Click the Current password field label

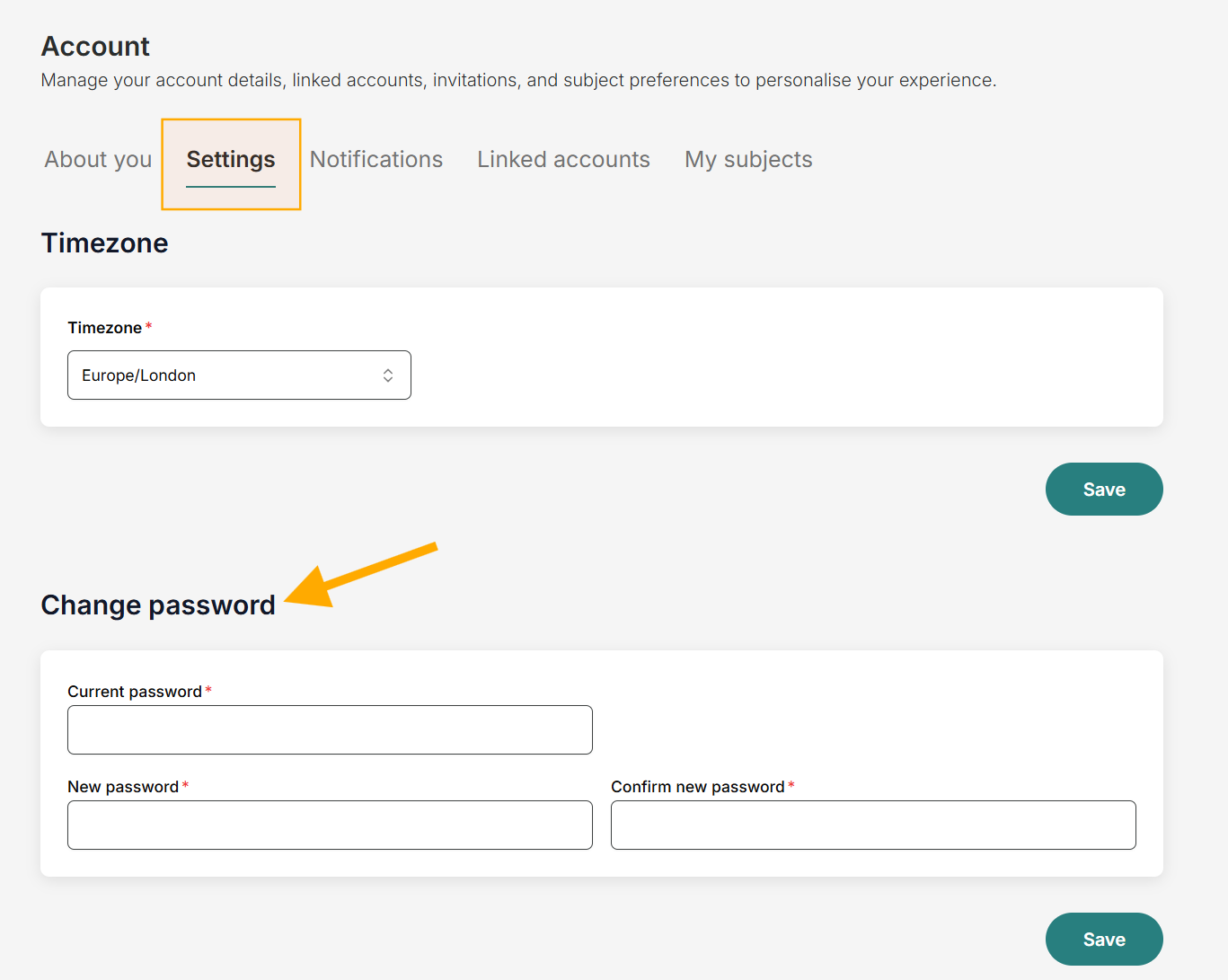(x=135, y=692)
